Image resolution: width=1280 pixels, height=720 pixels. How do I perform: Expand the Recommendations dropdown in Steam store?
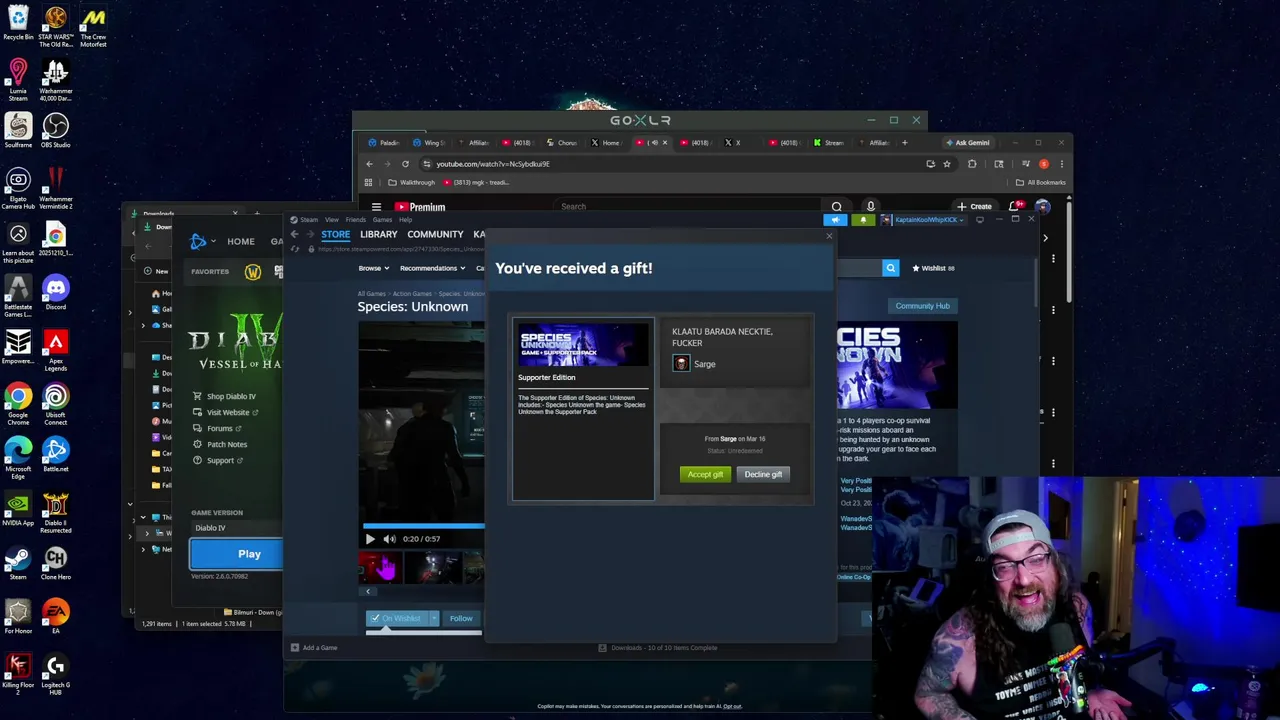tap(431, 268)
